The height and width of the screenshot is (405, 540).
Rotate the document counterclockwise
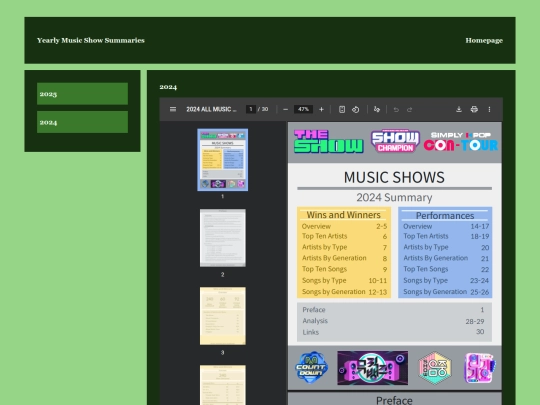coord(356,109)
